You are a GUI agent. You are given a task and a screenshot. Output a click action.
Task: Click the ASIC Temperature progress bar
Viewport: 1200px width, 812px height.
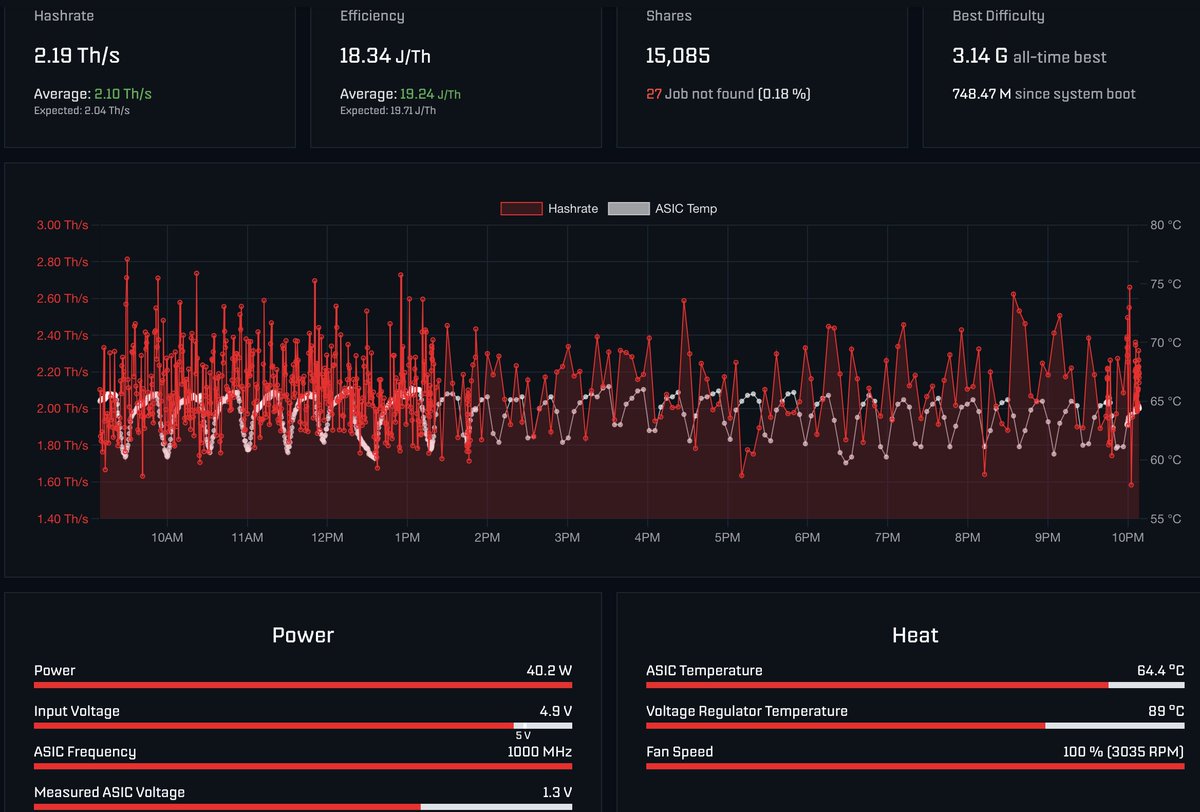[x=915, y=685]
